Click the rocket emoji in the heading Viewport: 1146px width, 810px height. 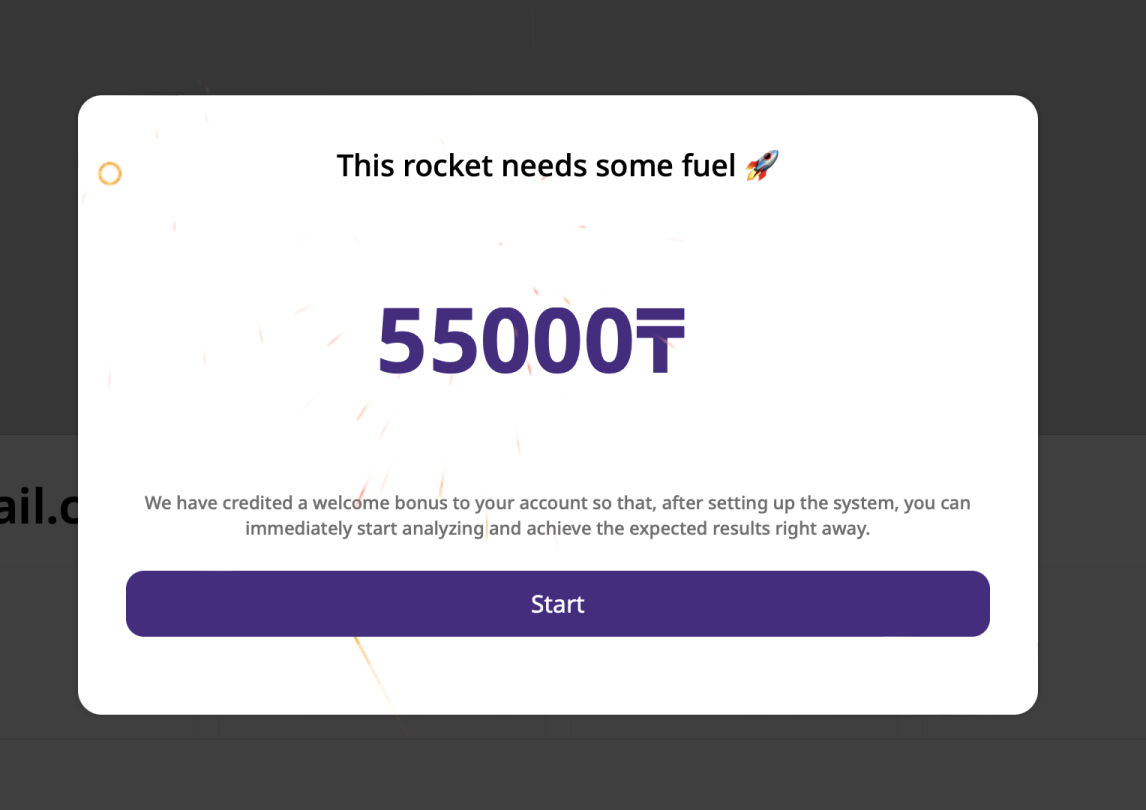pos(762,165)
